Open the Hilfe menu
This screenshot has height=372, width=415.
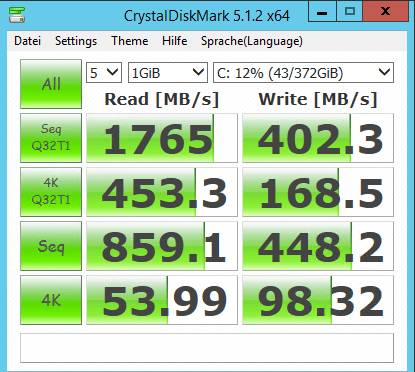pos(174,41)
